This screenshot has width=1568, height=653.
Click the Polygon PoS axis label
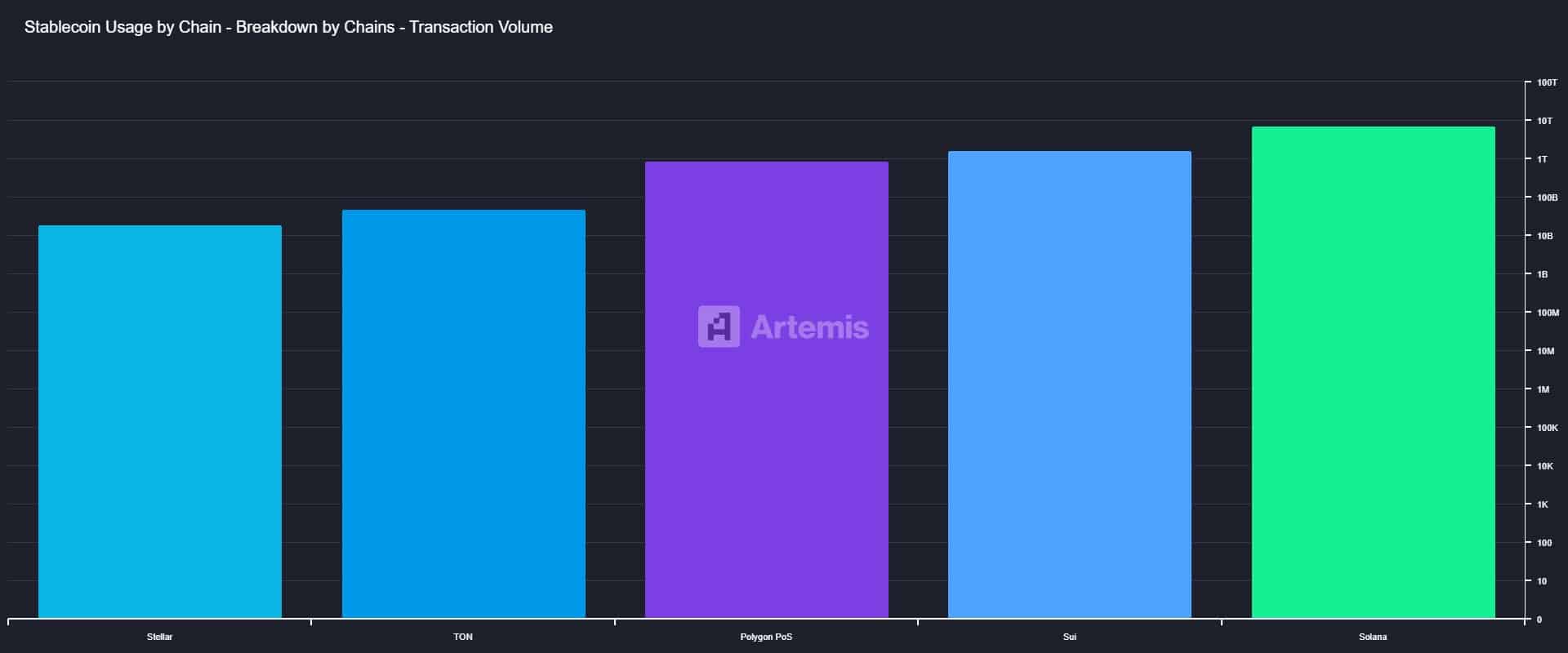[766, 637]
